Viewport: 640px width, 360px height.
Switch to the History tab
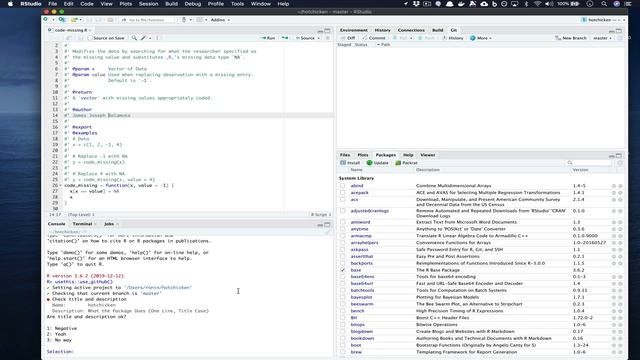[382, 30]
